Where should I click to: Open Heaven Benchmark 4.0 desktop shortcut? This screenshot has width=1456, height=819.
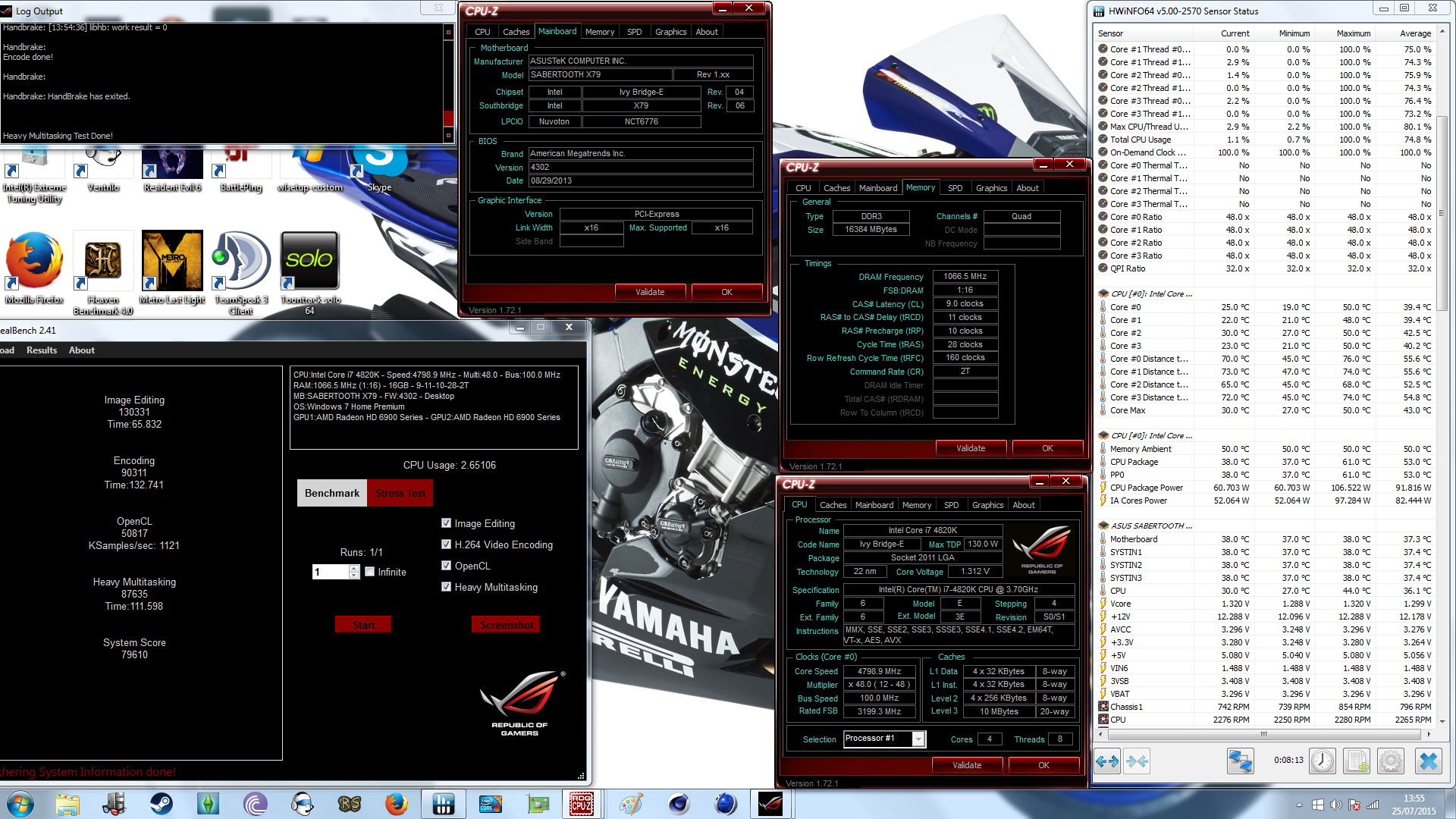click(103, 273)
